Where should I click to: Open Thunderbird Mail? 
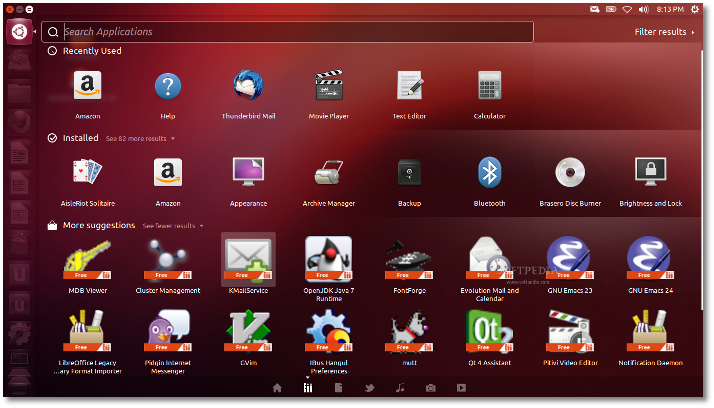click(x=248, y=86)
